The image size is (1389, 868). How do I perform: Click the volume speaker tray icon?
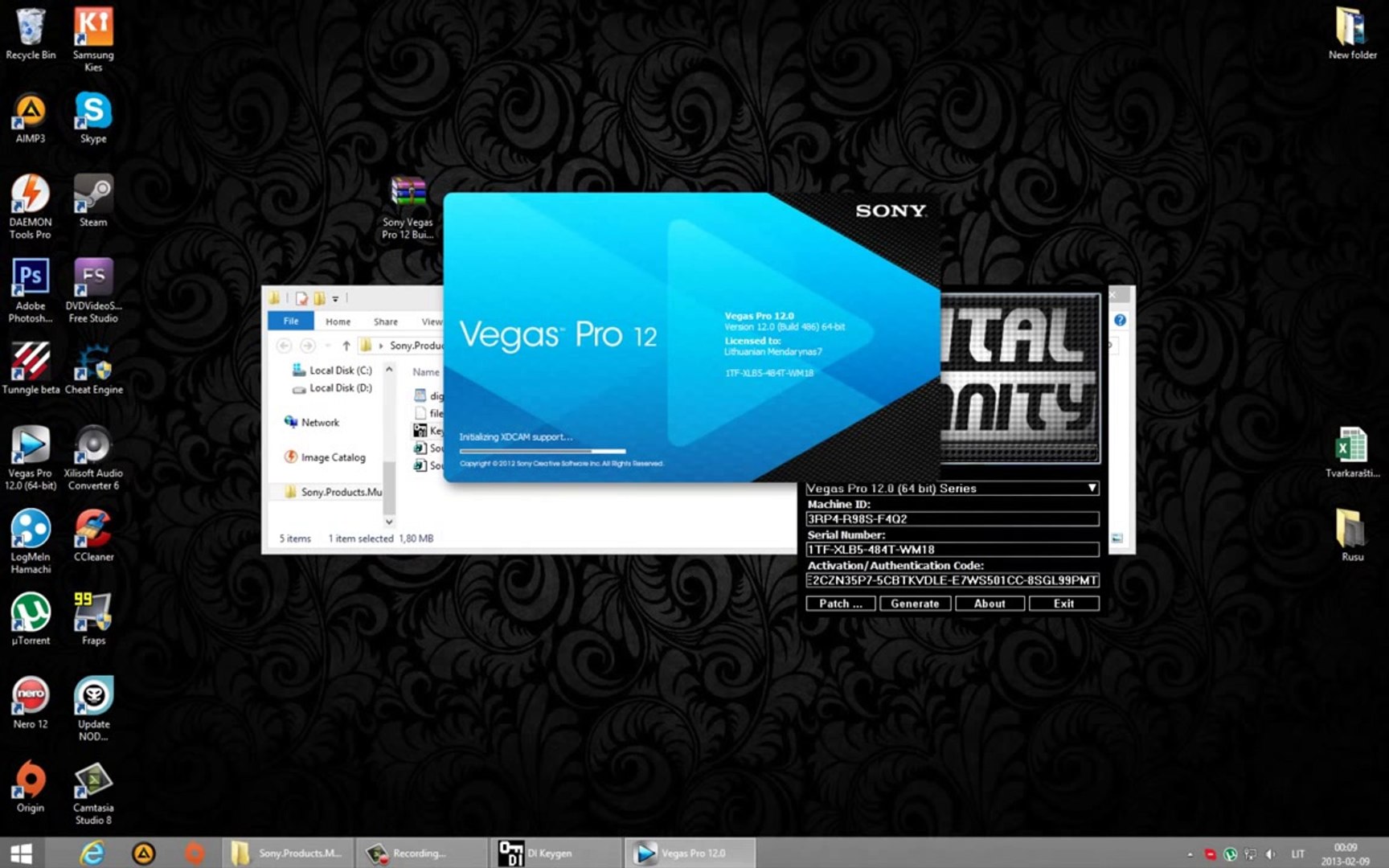coord(1271,854)
